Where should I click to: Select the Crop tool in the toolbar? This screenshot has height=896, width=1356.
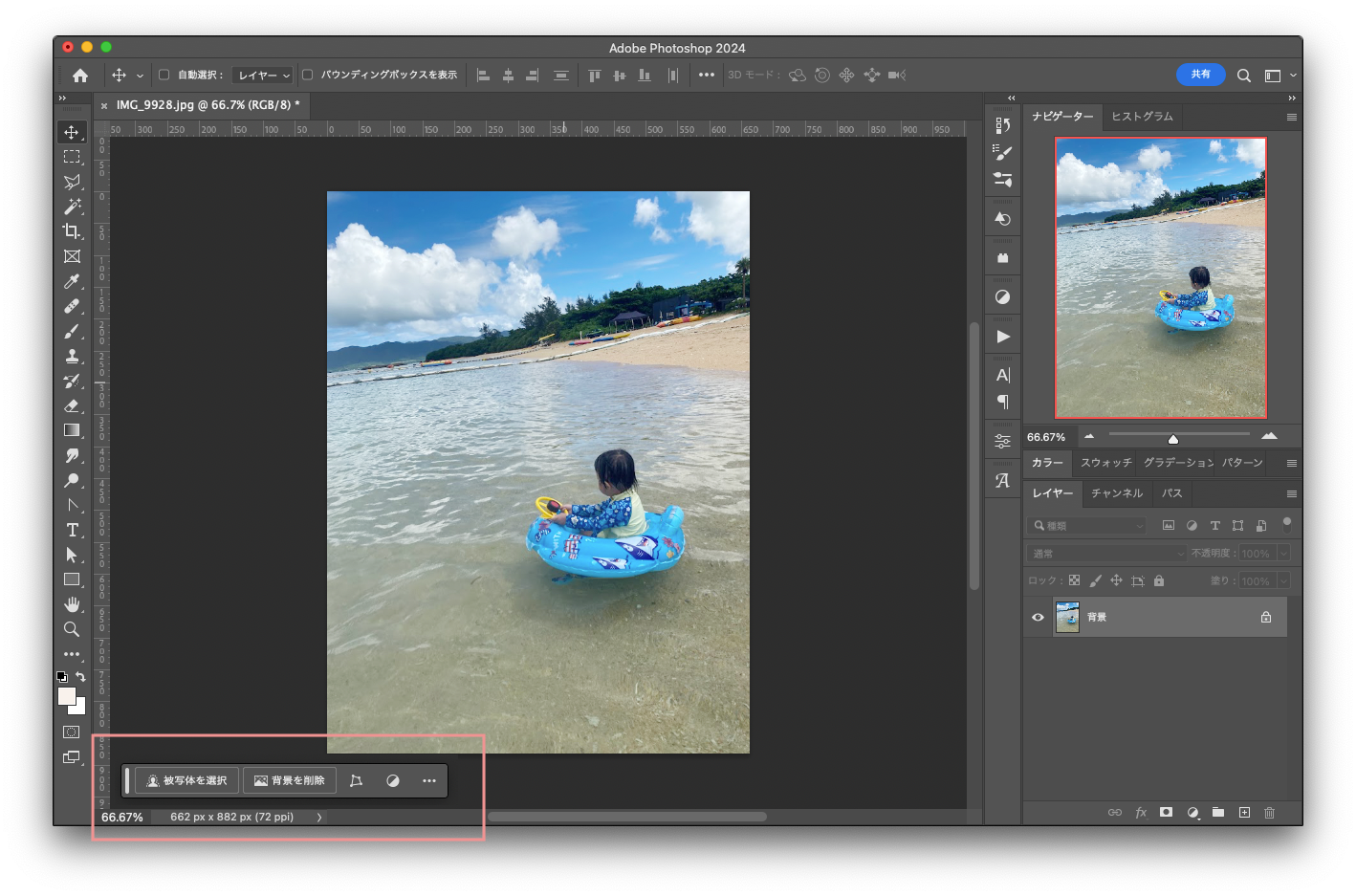coord(72,231)
